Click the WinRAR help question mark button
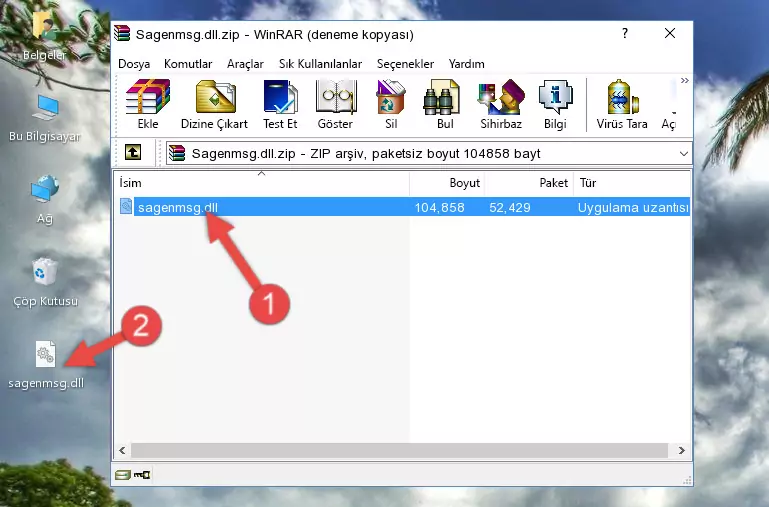 pos(625,33)
